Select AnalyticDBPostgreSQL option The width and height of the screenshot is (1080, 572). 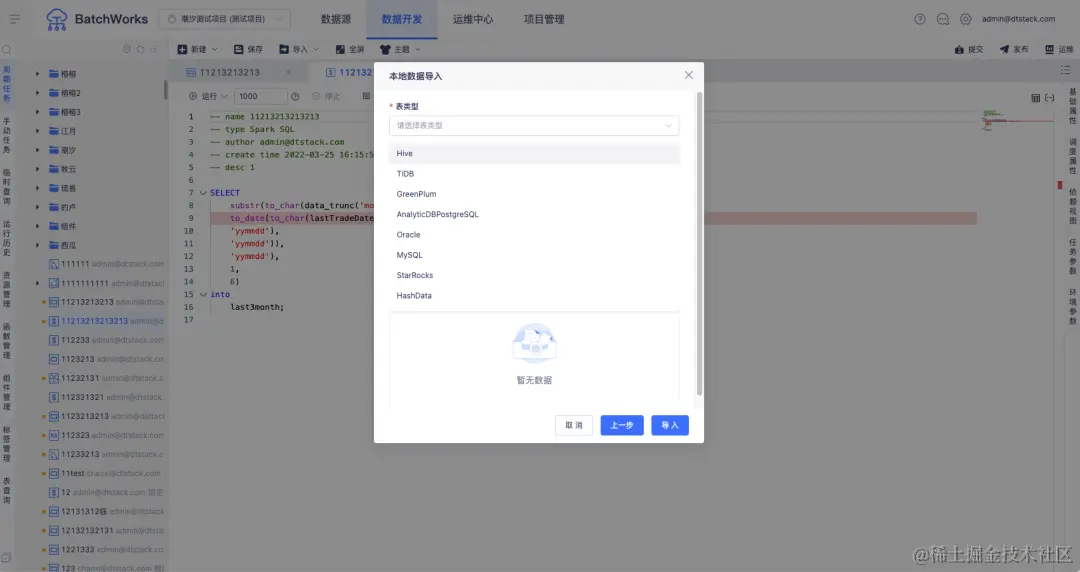click(x=534, y=214)
